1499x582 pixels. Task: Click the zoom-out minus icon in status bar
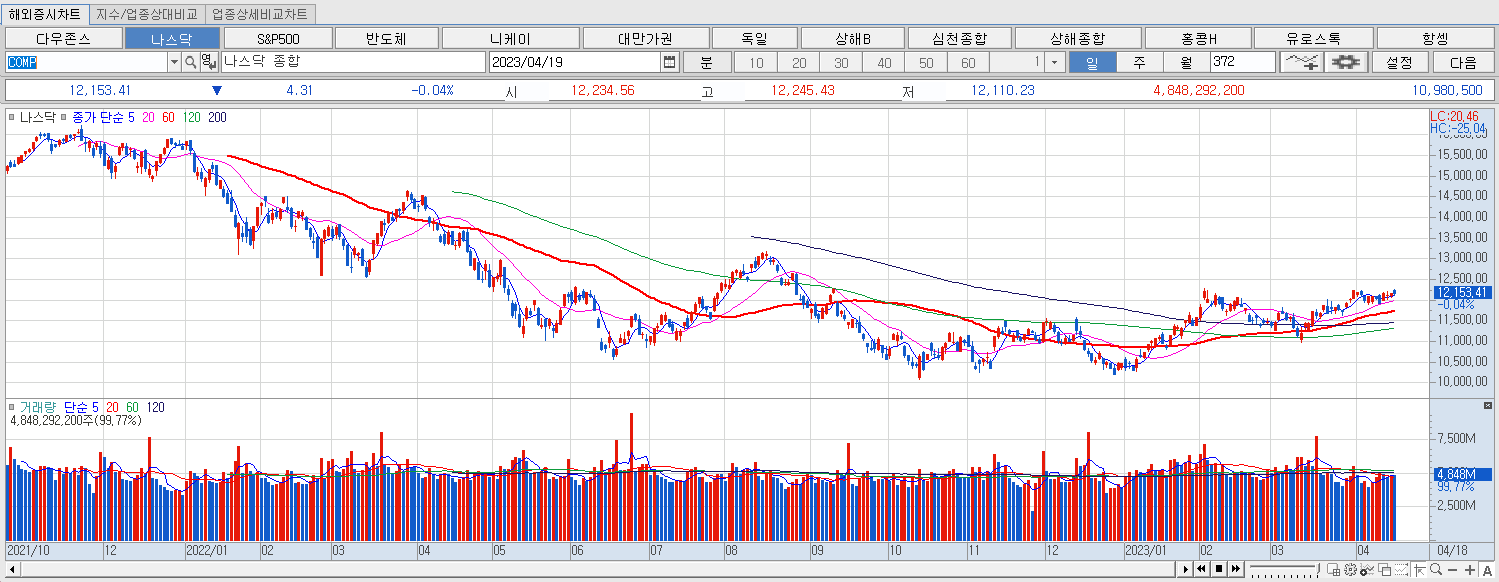coord(1452,570)
